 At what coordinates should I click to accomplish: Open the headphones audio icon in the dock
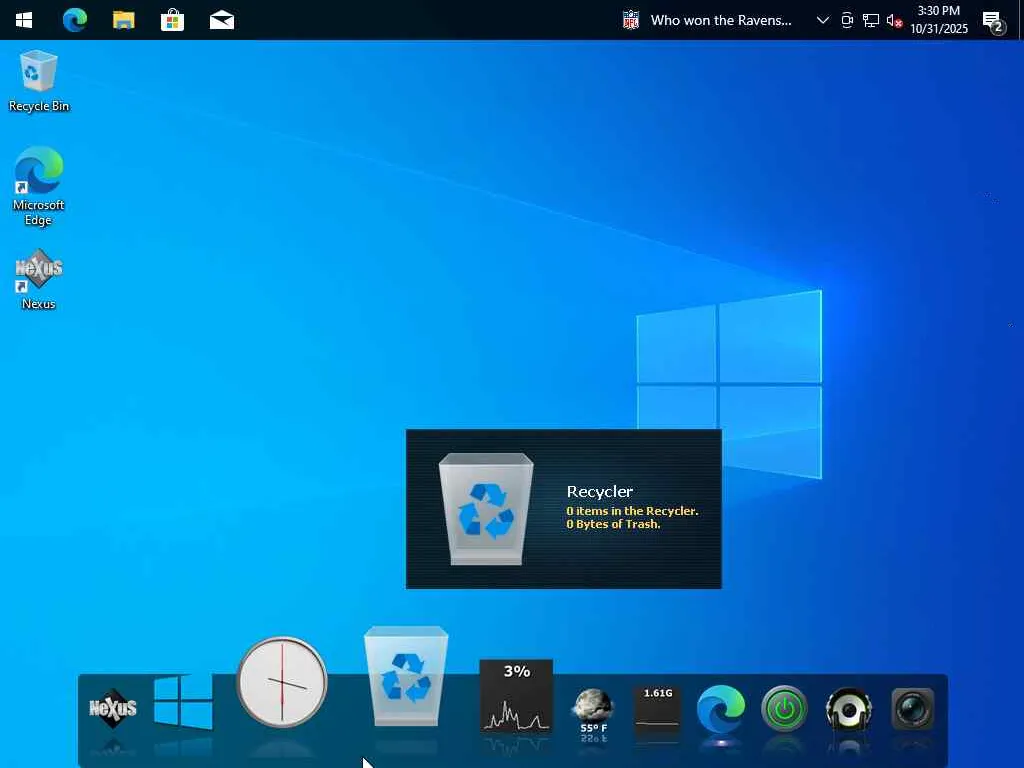click(848, 709)
